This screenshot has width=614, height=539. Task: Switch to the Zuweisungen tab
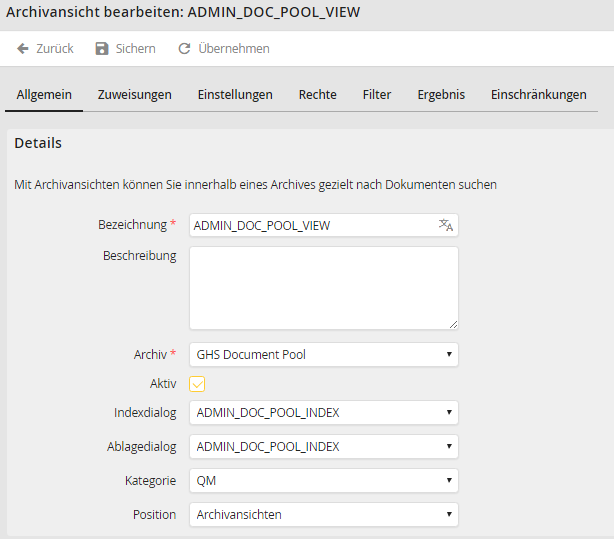[135, 95]
